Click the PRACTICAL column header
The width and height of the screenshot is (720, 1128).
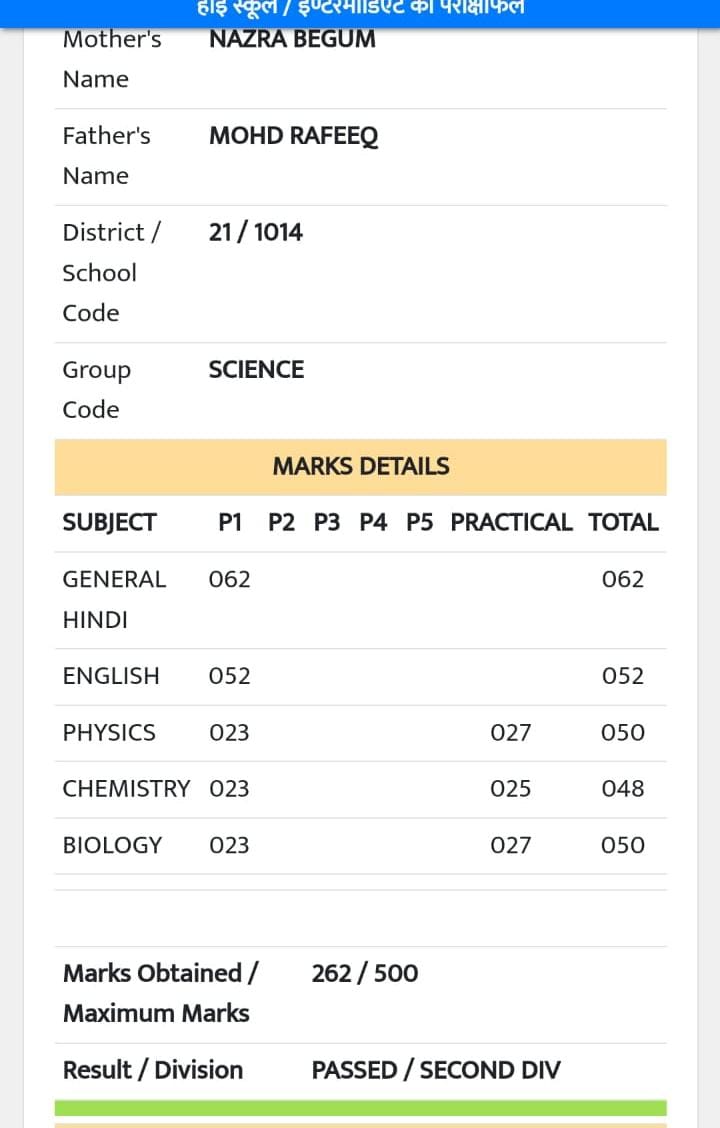pyautogui.click(x=511, y=523)
